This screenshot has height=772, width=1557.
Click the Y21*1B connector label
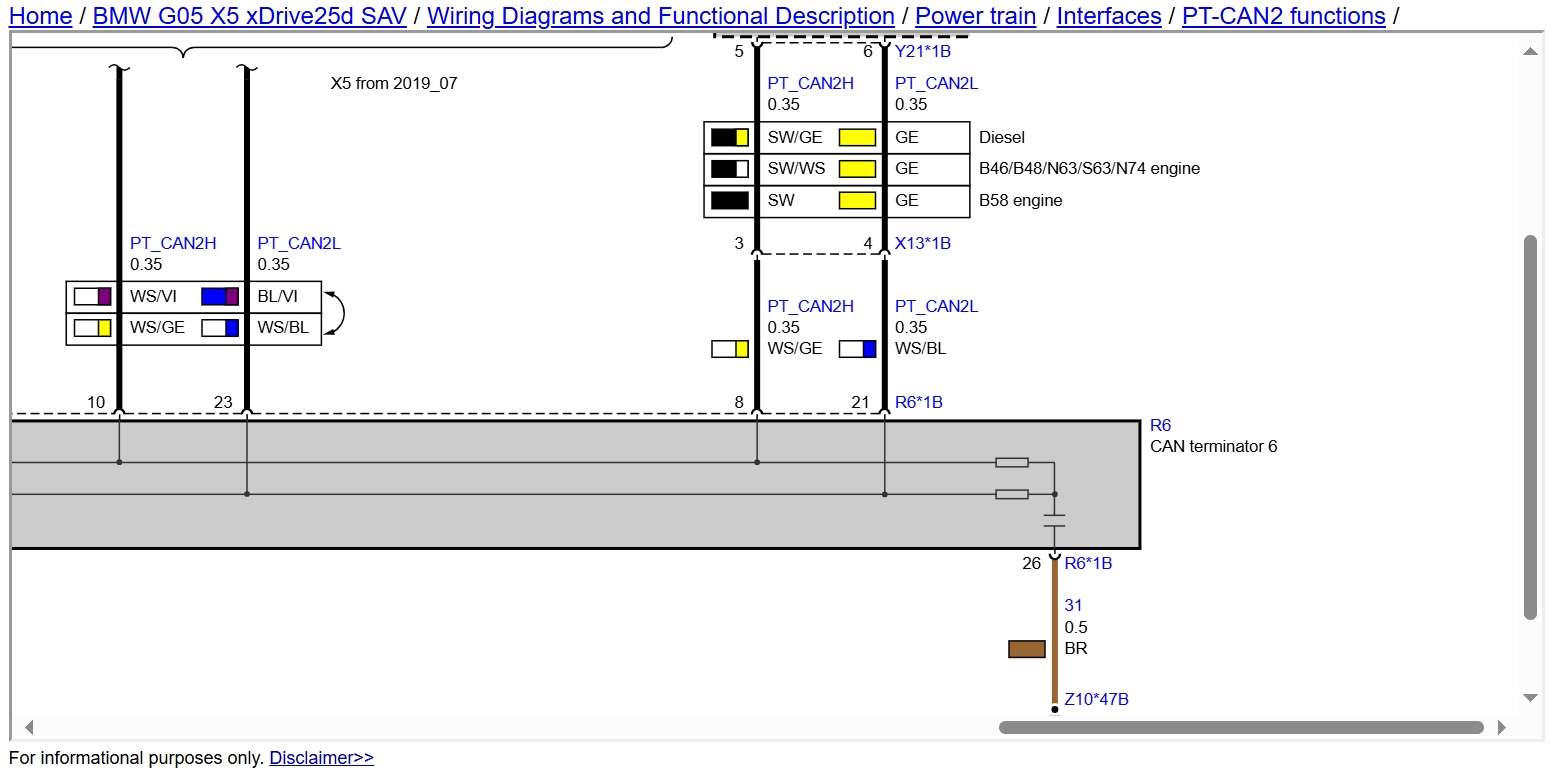point(923,51)
